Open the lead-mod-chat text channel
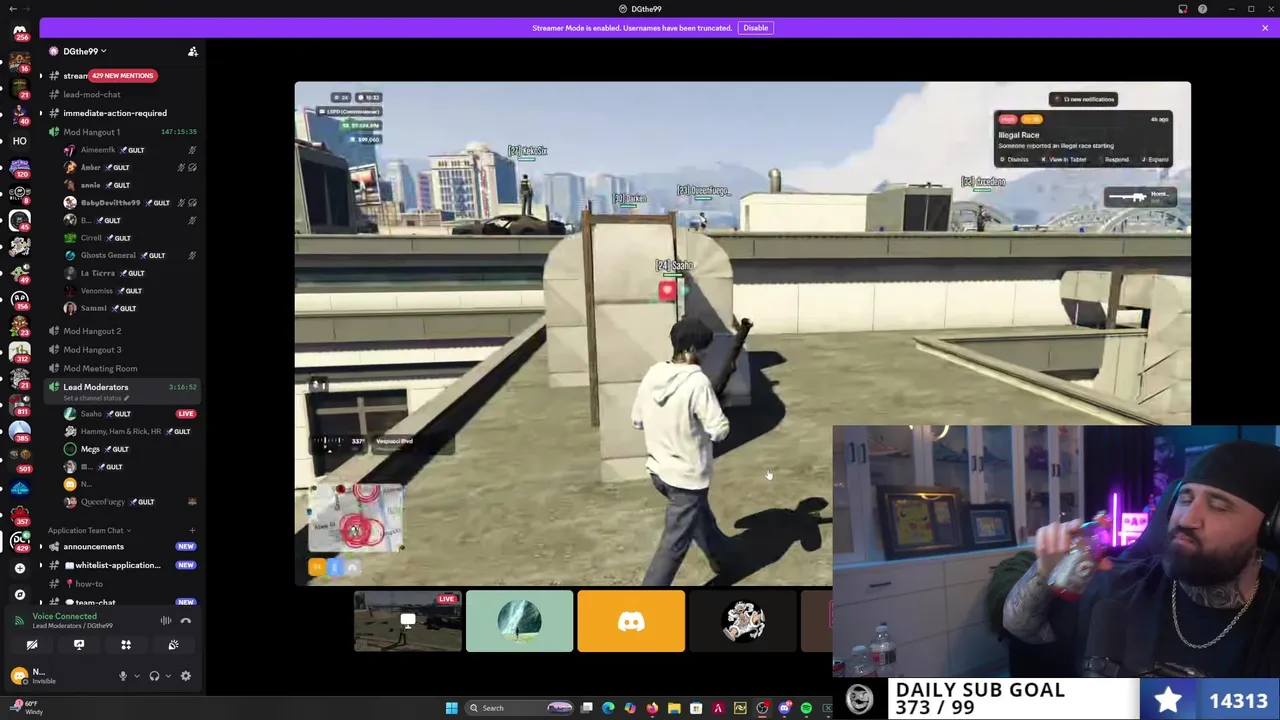Viewport: 1280px width, 720px height. pyautogui.click(x=92, y=94)
